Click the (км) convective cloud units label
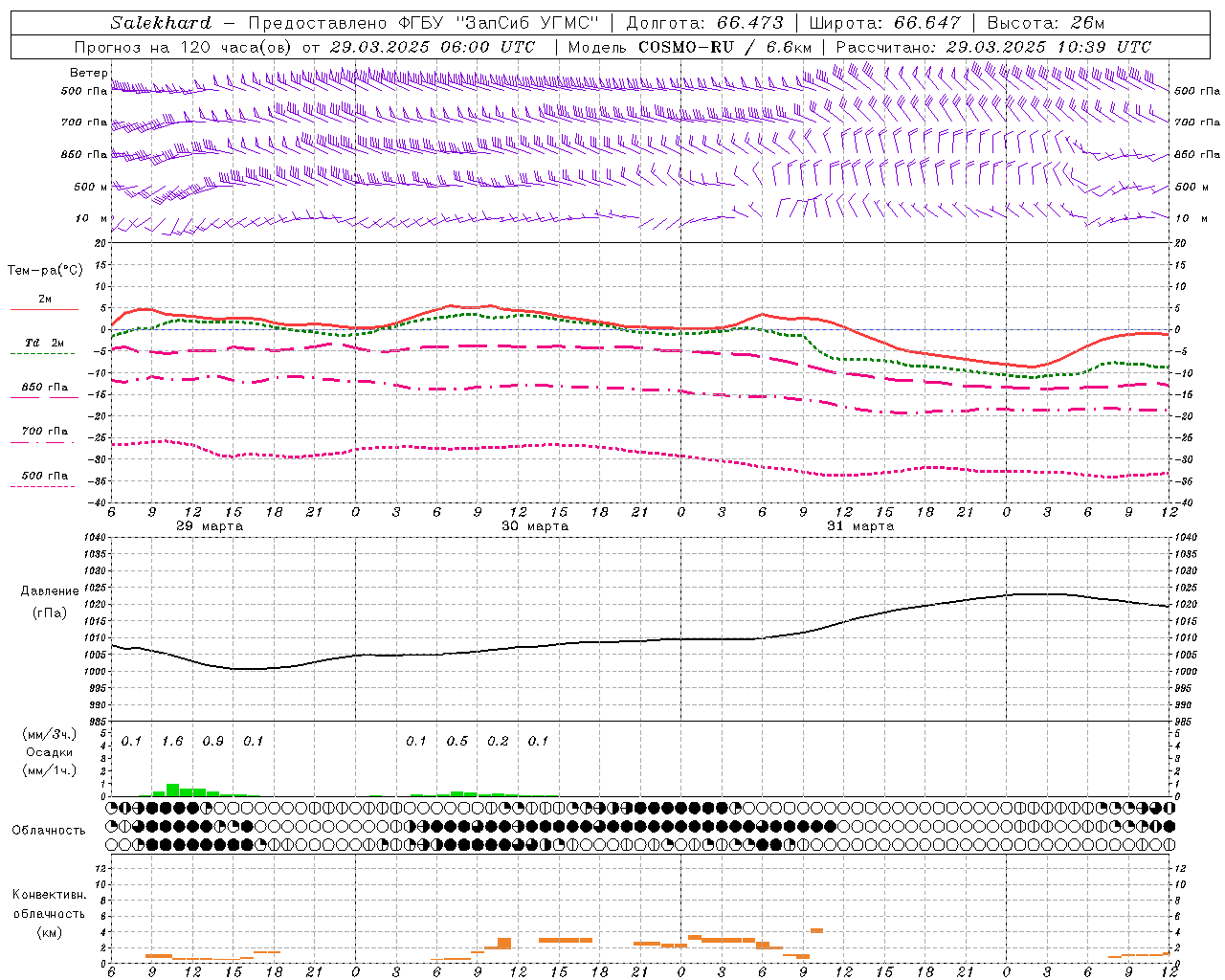1225x980 pixels. click(49, 932)
